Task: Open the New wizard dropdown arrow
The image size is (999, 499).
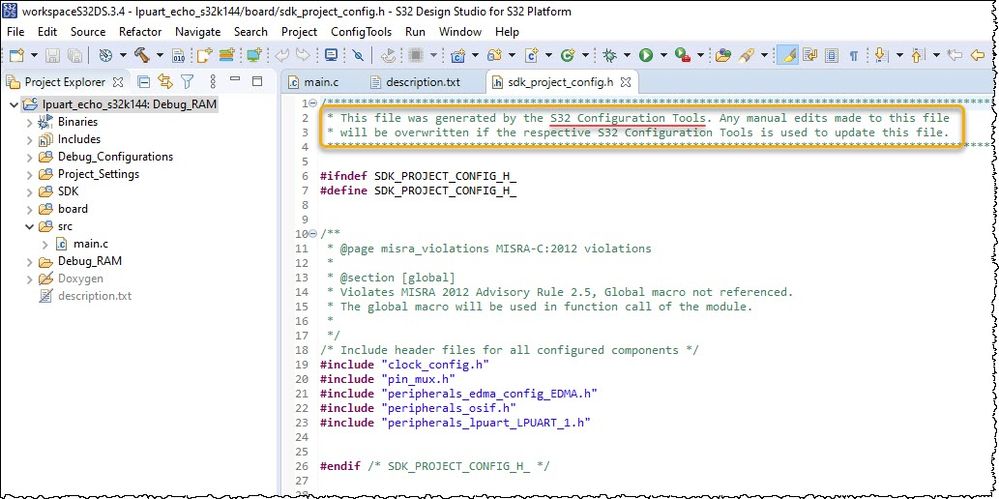Action: (x=34, y=55)
